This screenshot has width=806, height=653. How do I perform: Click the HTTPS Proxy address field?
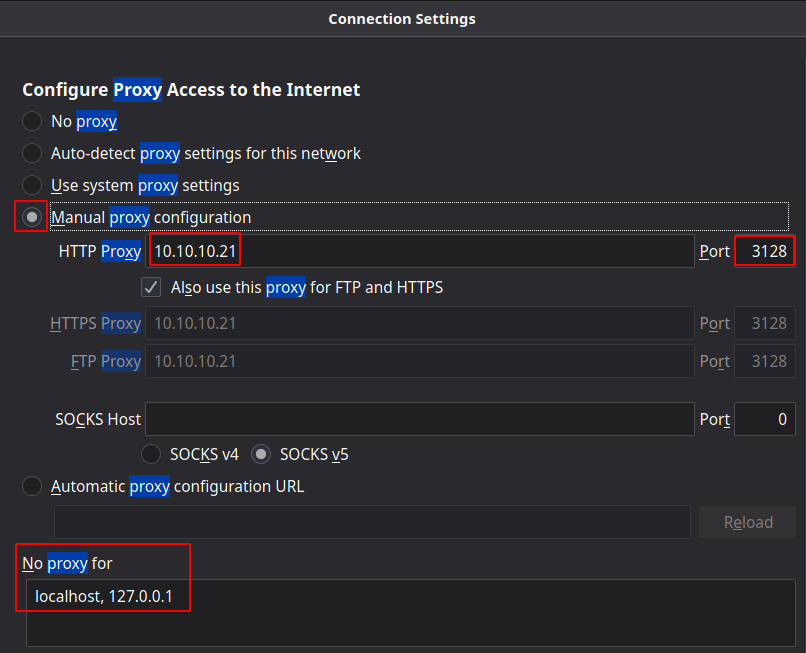[x=420, y=324]
